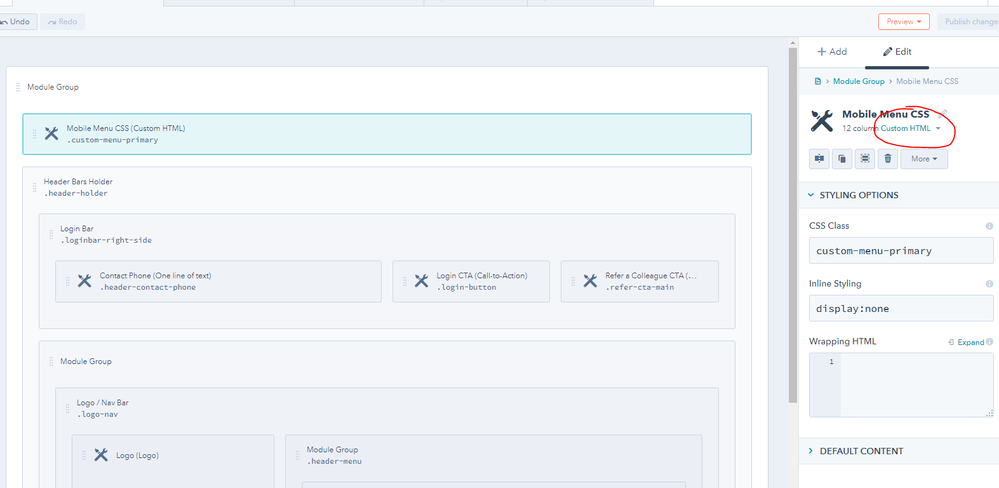This screenshot has height=488, width=999.
Task: Select the Contact Phone (One line of text) module
Action: [219, 281]
